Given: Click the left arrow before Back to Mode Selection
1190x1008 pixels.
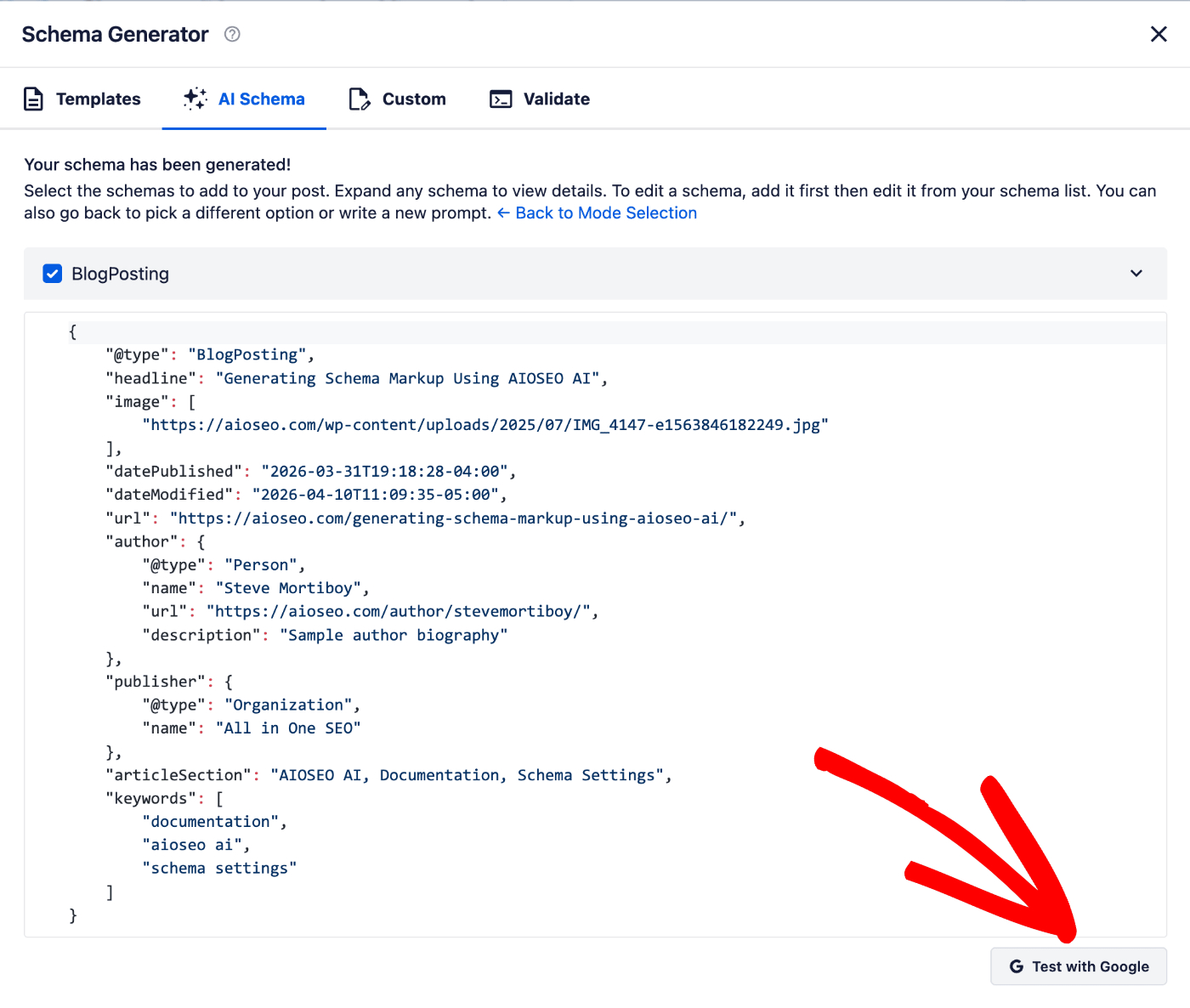Looking at the screenshot, I should point(504,213).
